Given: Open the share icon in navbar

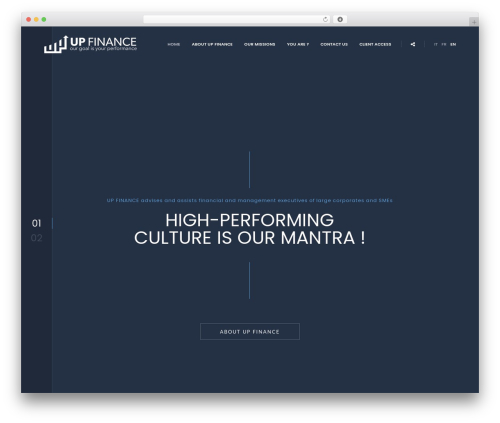Looking at the screenshot, I should click(413, 44).
